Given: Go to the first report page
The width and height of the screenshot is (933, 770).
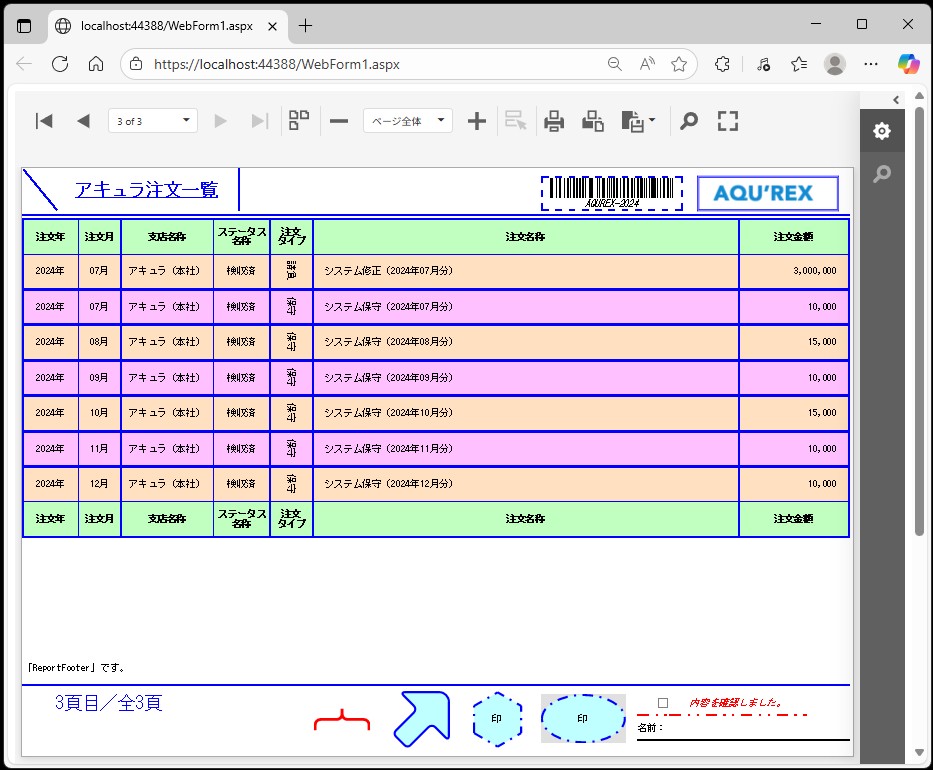Looking at the screenshot, I should 44,121.
